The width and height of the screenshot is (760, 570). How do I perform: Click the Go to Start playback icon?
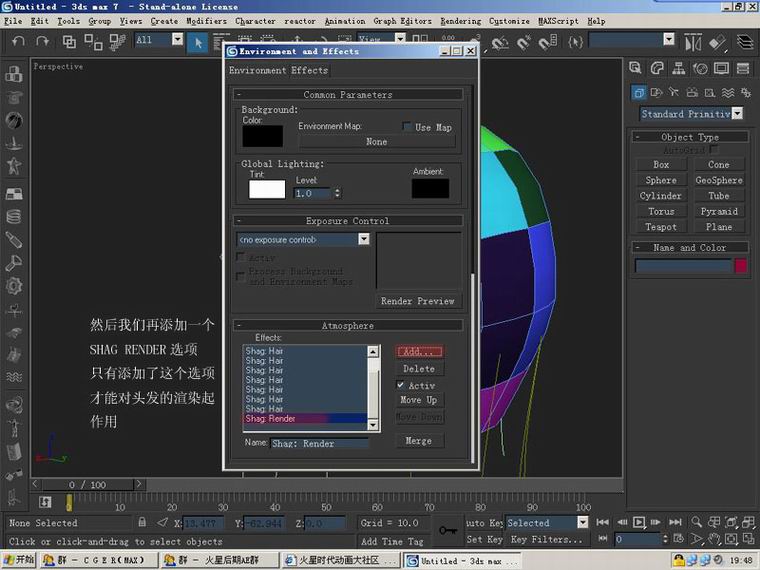[602, 522]
